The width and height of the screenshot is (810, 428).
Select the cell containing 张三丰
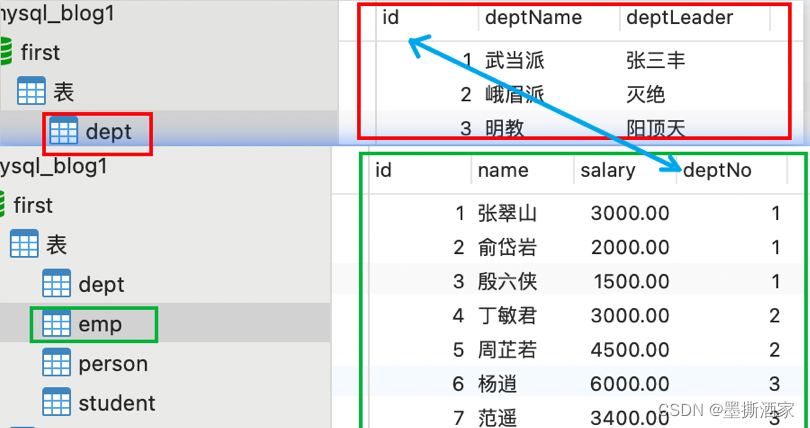[x=656, y=61]
